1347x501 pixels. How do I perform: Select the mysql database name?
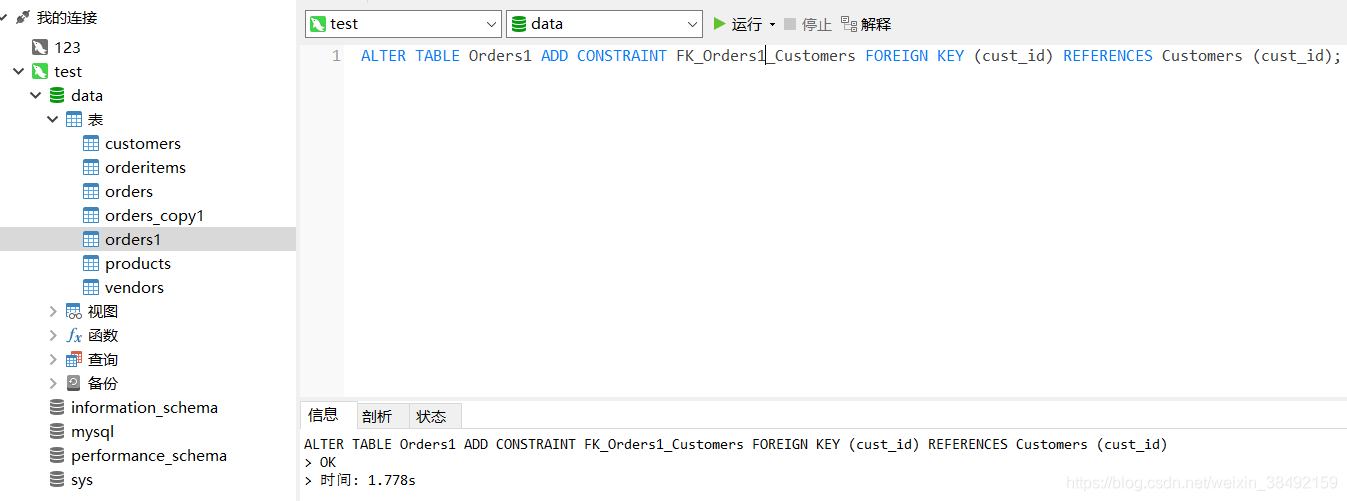(92, 431)
